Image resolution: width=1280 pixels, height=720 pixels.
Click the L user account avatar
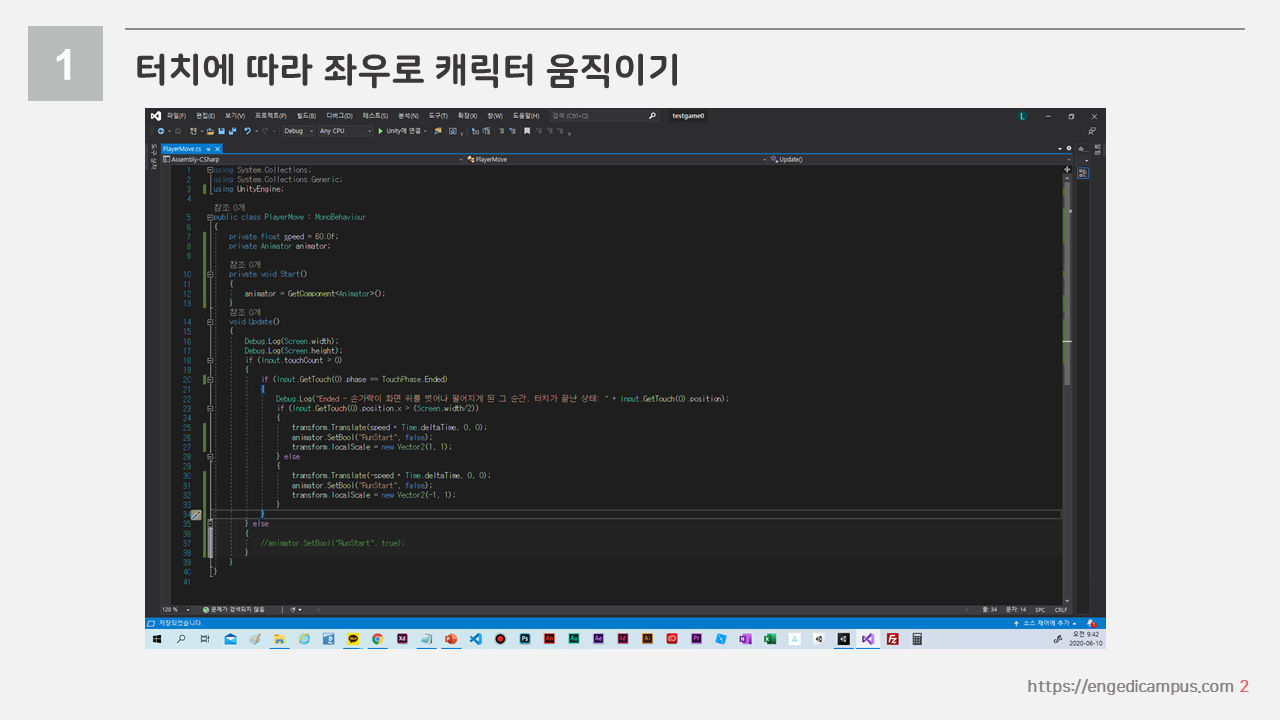coord(1022,116)
